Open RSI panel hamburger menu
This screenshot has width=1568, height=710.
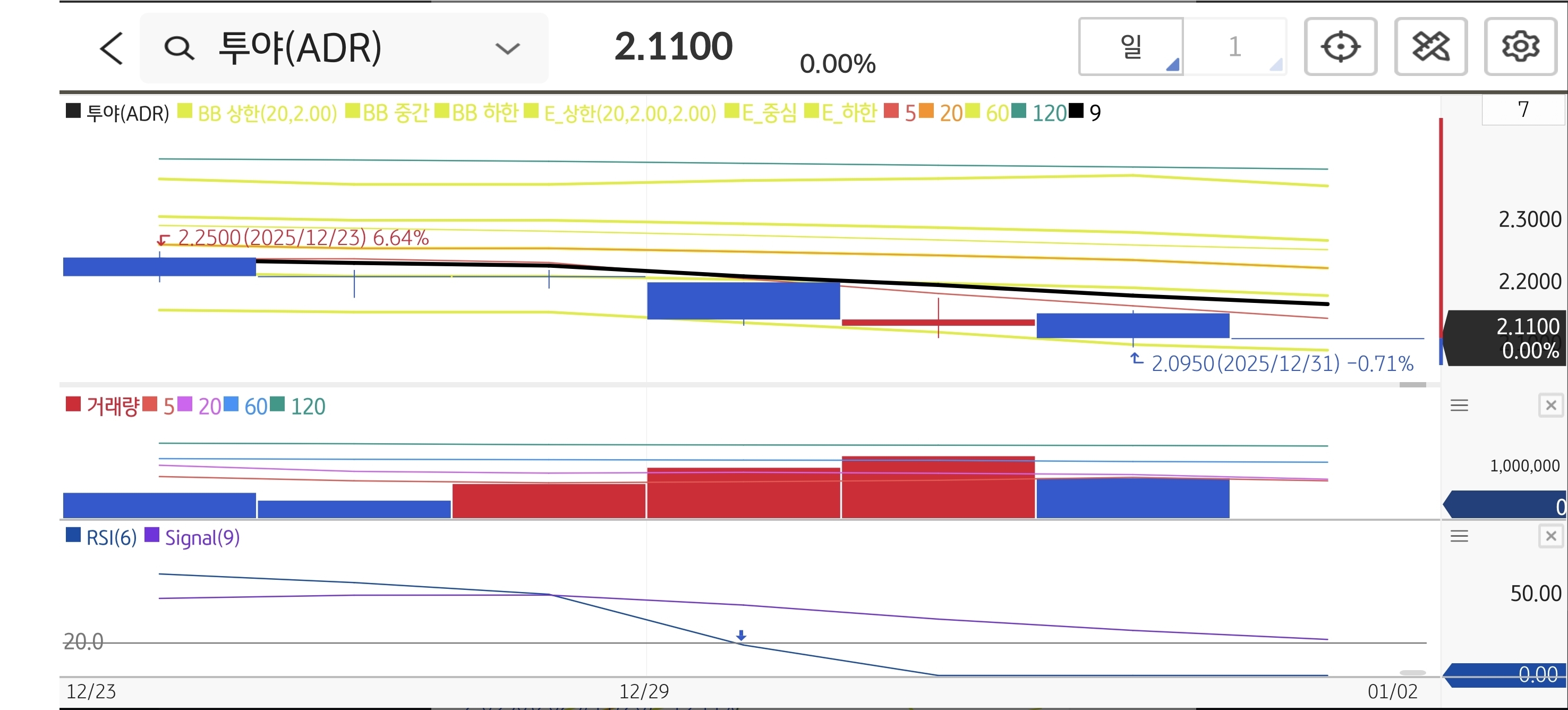coord(1459,536)
